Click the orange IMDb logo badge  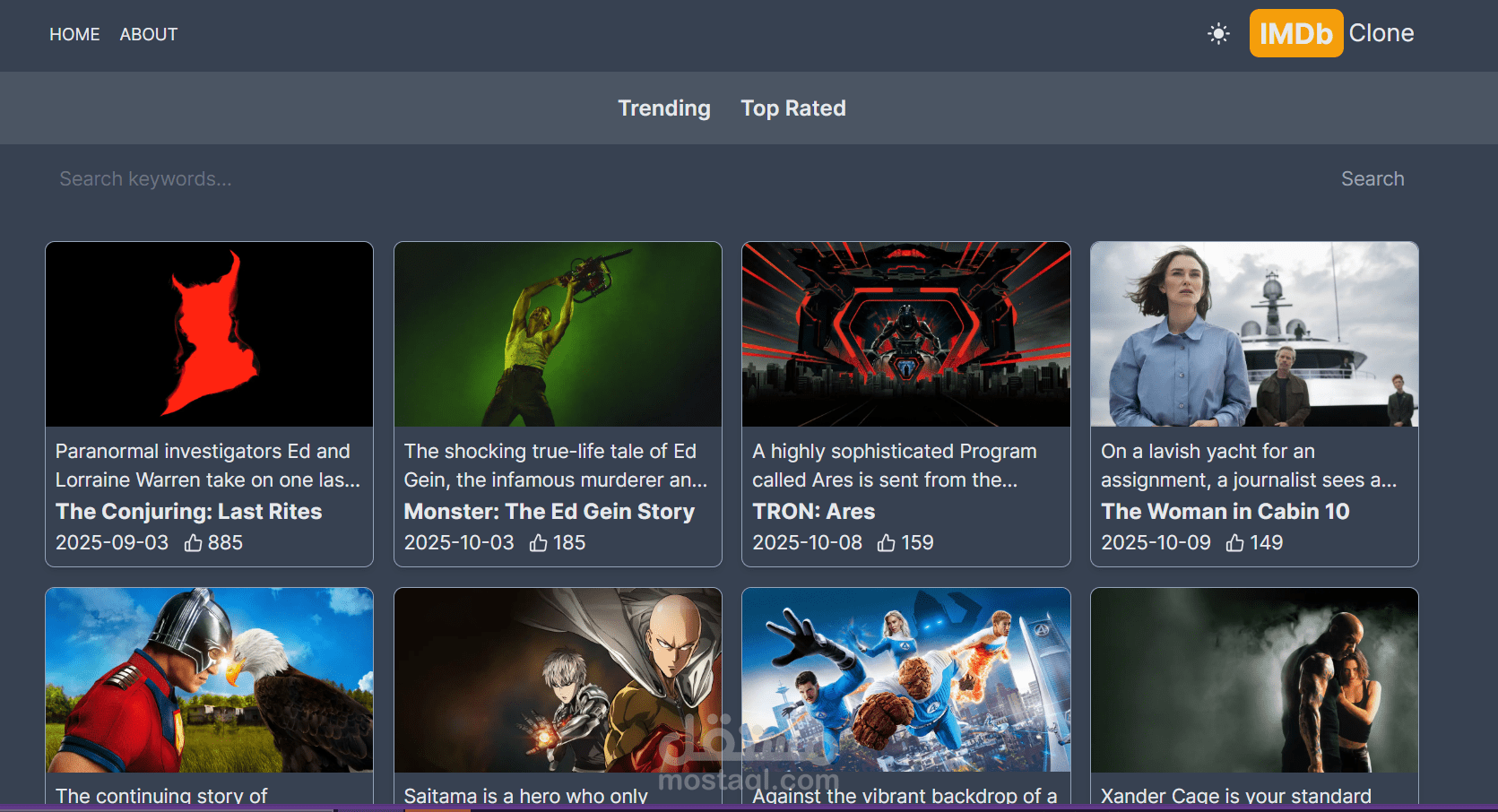pos(1296,33)
